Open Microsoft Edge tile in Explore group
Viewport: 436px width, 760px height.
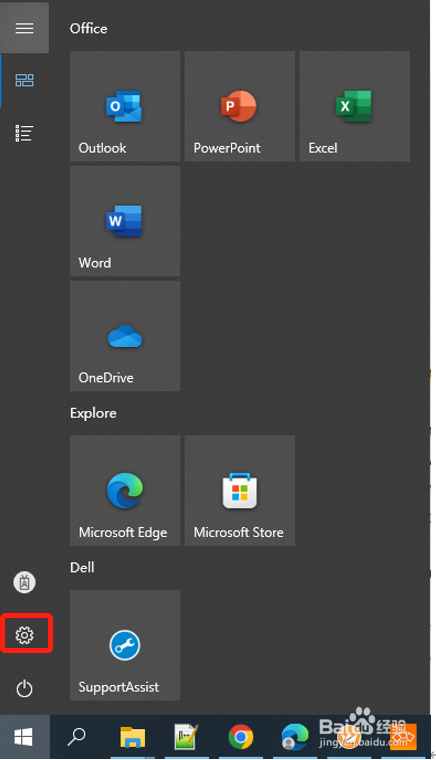point(125,491)
